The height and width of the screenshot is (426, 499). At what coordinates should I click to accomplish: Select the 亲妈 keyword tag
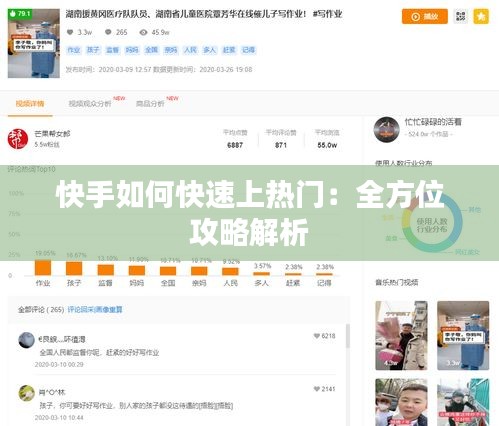(171, 50)
